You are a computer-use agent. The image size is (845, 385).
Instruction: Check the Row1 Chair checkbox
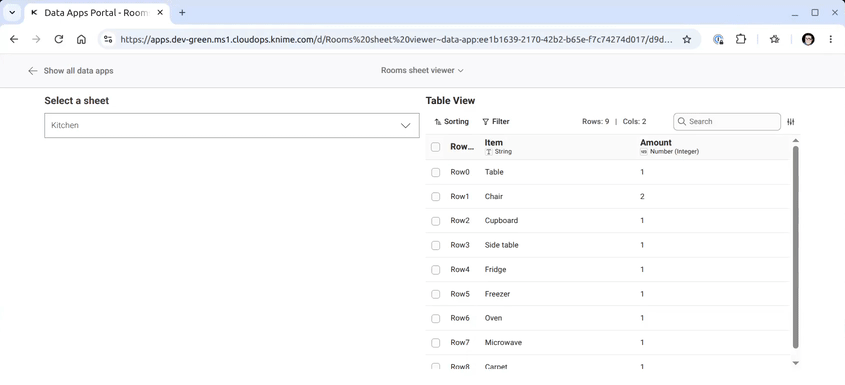point(435,197)
